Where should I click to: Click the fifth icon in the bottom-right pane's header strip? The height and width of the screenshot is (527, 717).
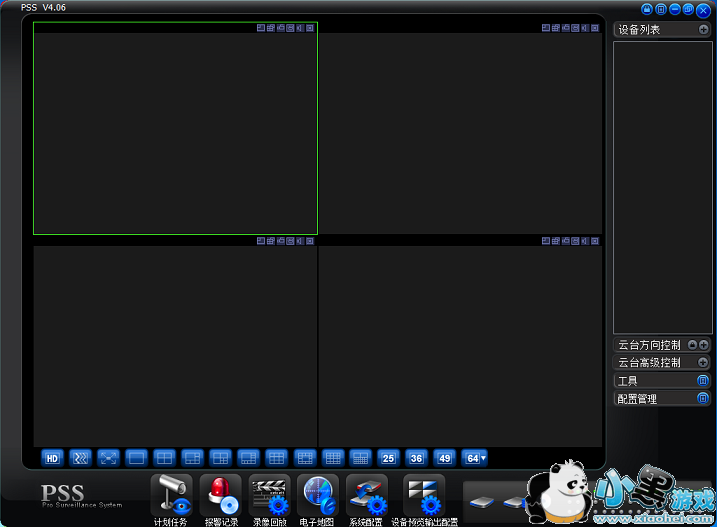(x=585, y=241)
